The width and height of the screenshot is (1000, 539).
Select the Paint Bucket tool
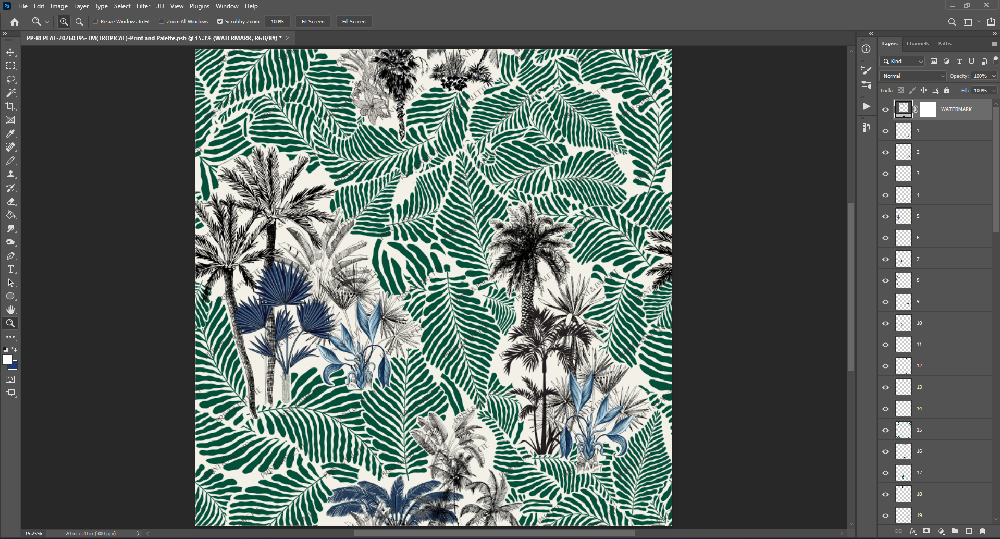11,215
